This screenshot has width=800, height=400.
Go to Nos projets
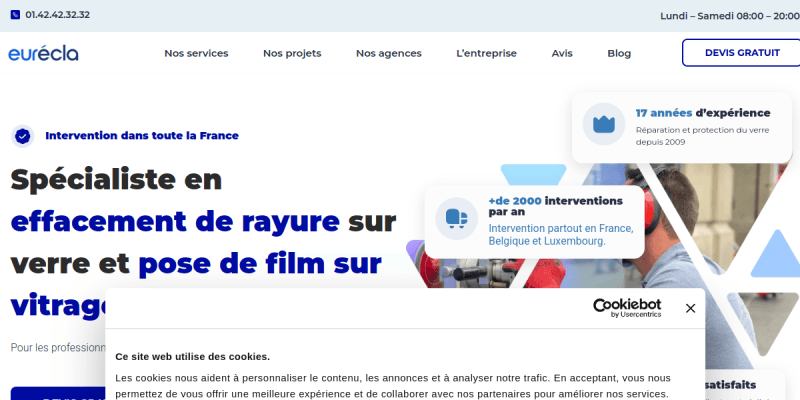tap(292, 53)
